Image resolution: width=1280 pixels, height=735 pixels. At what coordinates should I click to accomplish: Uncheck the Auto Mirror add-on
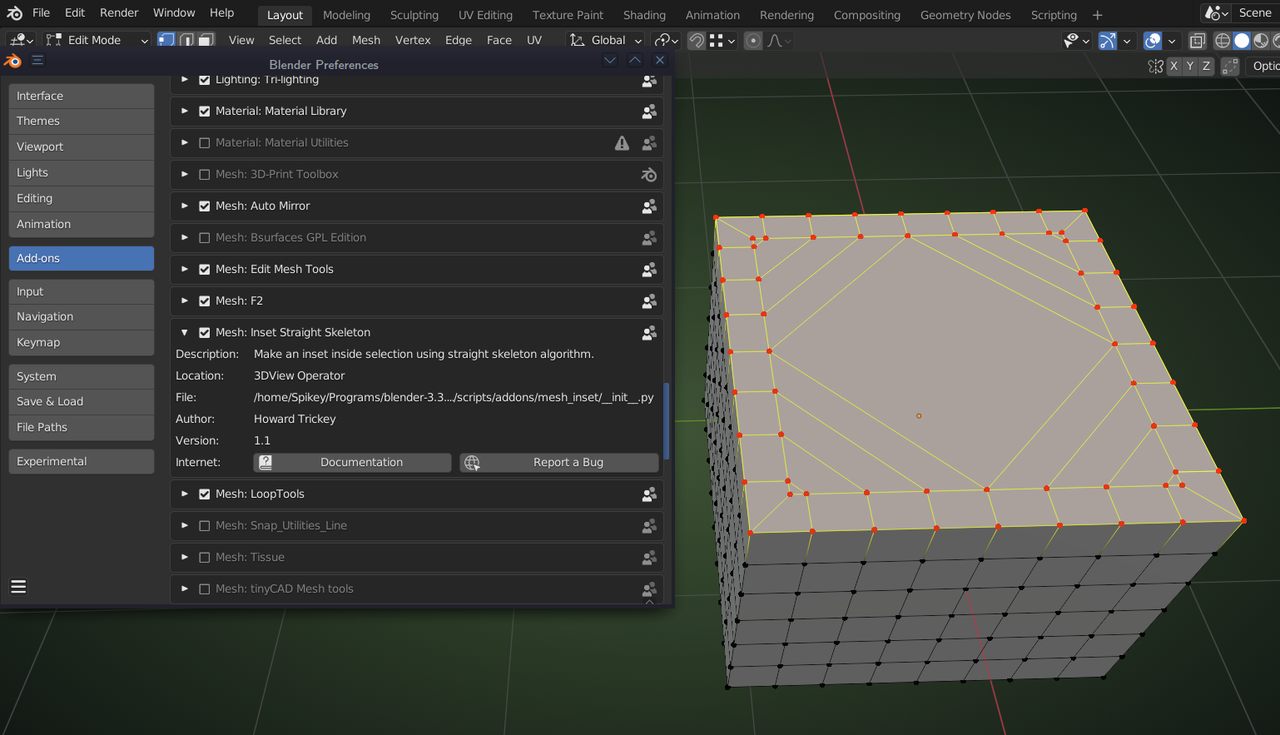tap(205, 206)
